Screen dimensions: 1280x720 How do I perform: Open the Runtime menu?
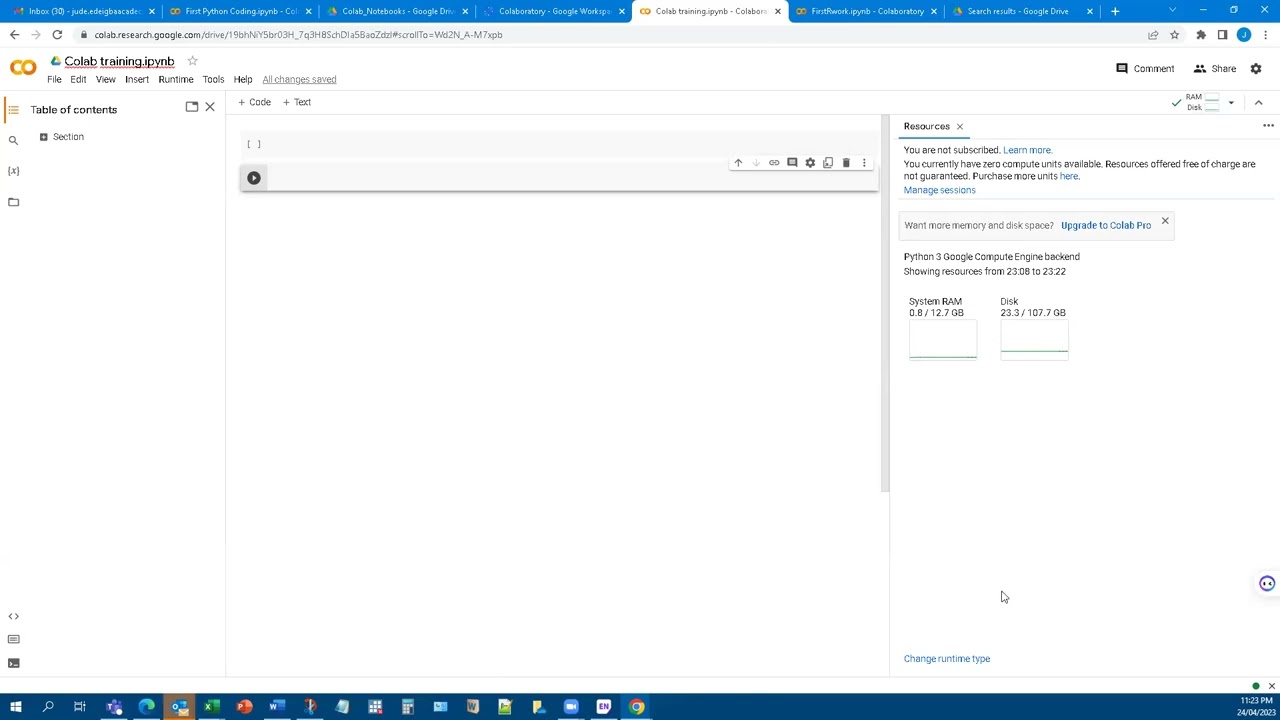coord(176,79)
